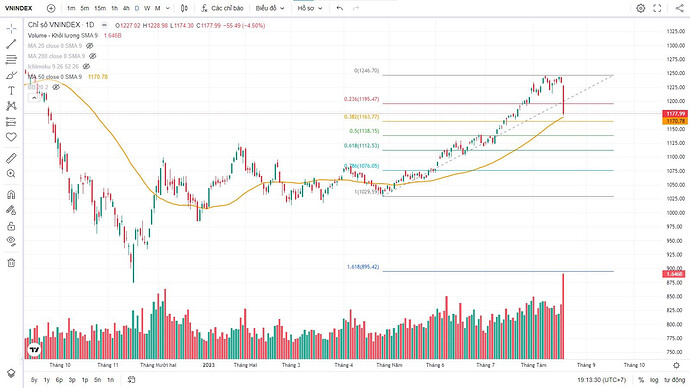Toggle percent scale mode

pos(641,380)
